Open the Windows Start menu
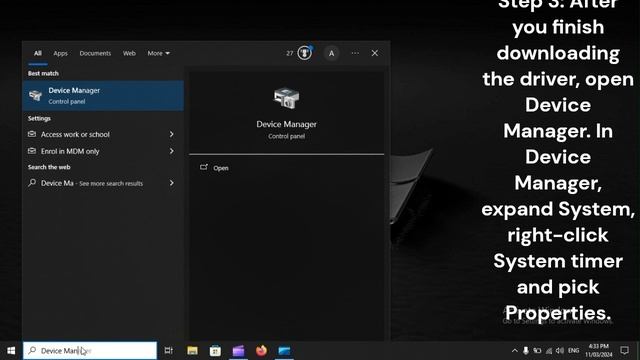Image resolution: width=640 pixels, height=360 pixels. pos(11,351)
